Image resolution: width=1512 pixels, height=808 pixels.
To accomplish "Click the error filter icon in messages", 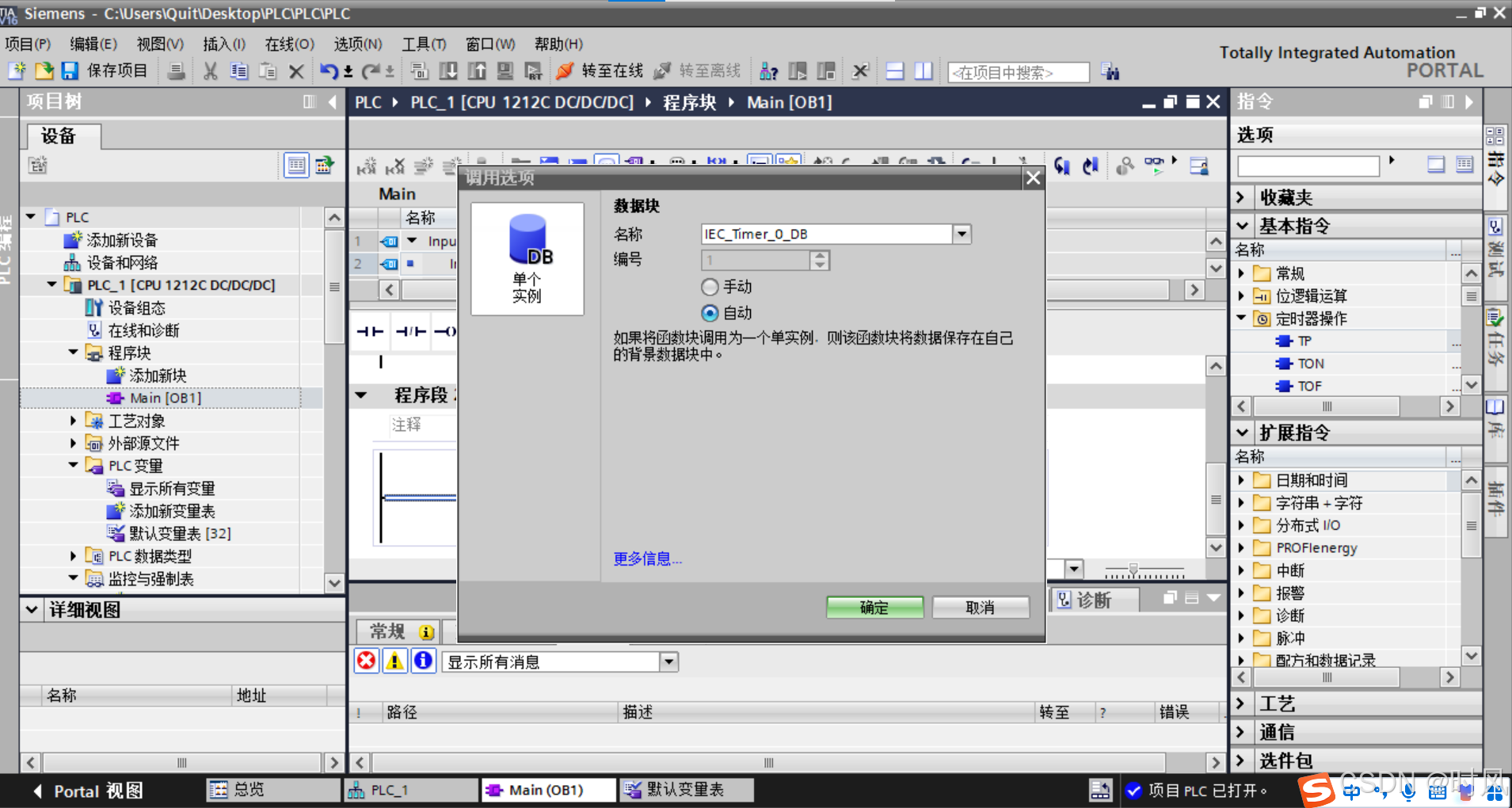I will [366, 661].
